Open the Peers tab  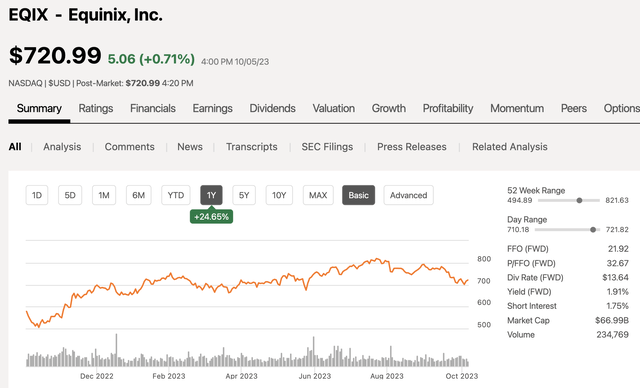[x=573, y=109]
